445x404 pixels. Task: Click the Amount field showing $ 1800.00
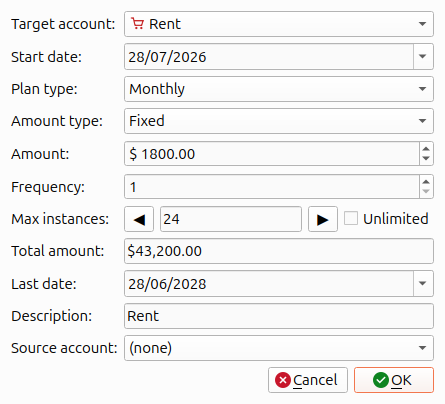point(272,154)
